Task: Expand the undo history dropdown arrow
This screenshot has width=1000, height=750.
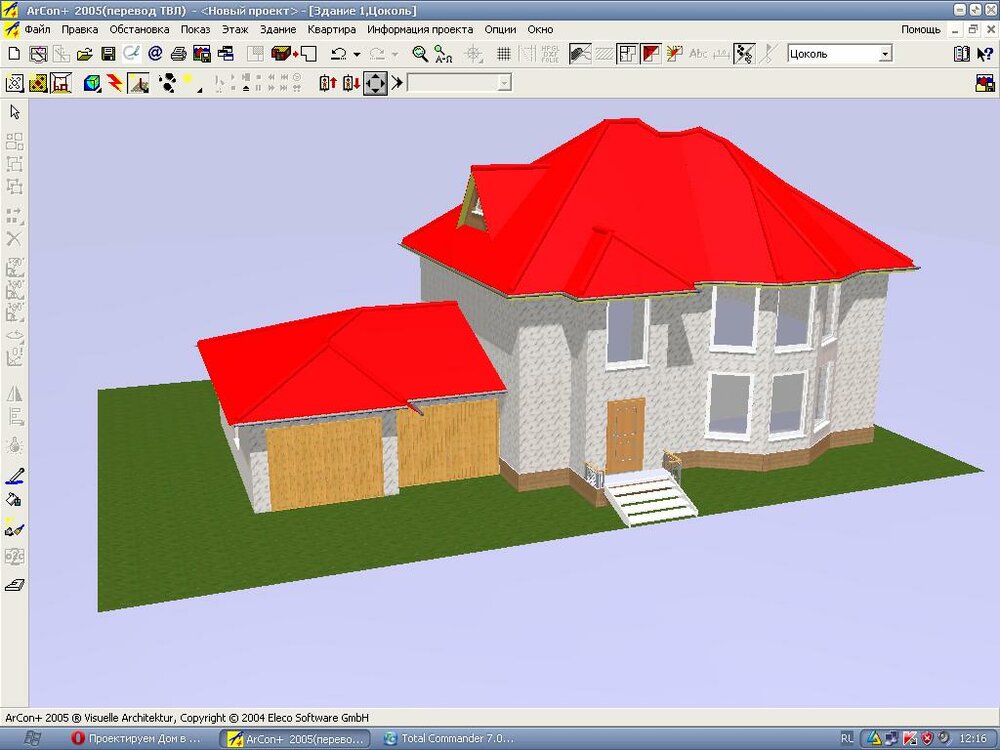Action: click(x=357, y=54)
